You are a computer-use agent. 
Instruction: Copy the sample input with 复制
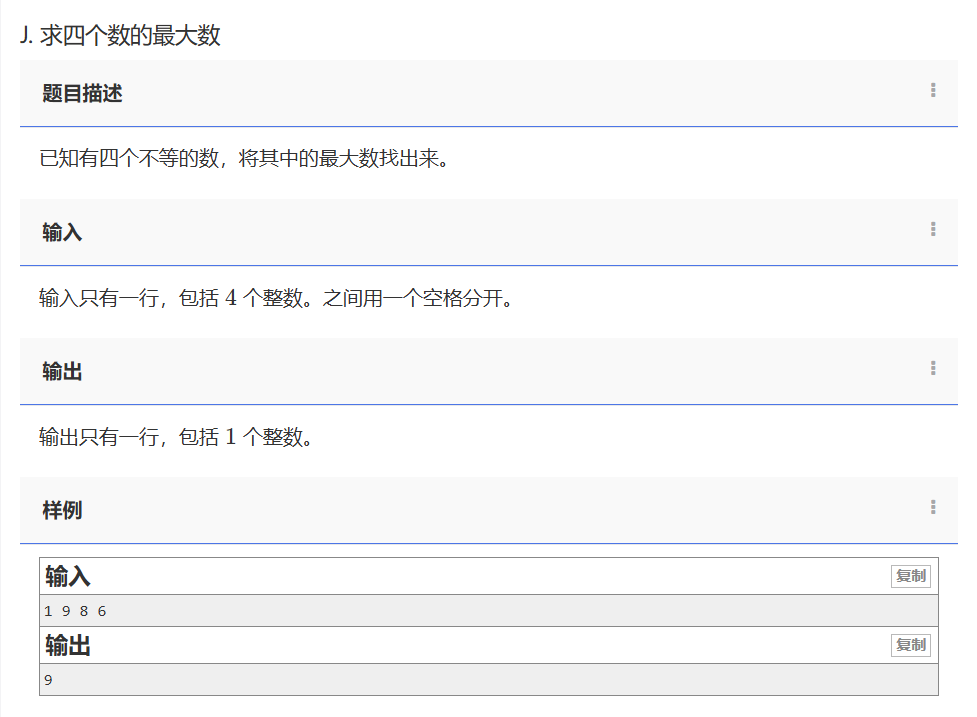(910, 576)
